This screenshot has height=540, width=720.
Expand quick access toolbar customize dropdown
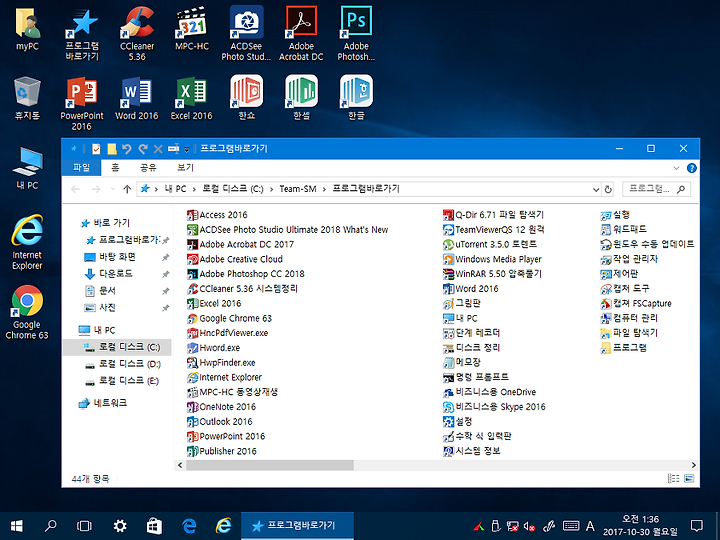point(186,149)
